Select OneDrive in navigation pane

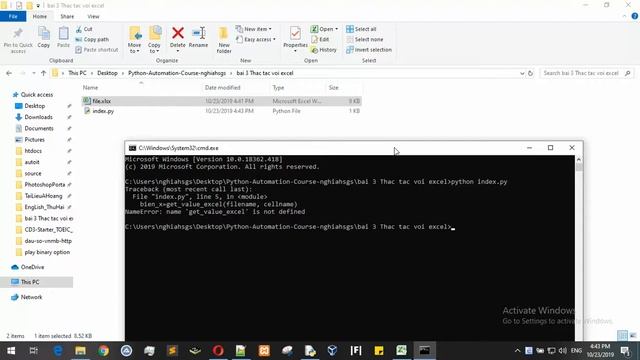tap(32, 267)
